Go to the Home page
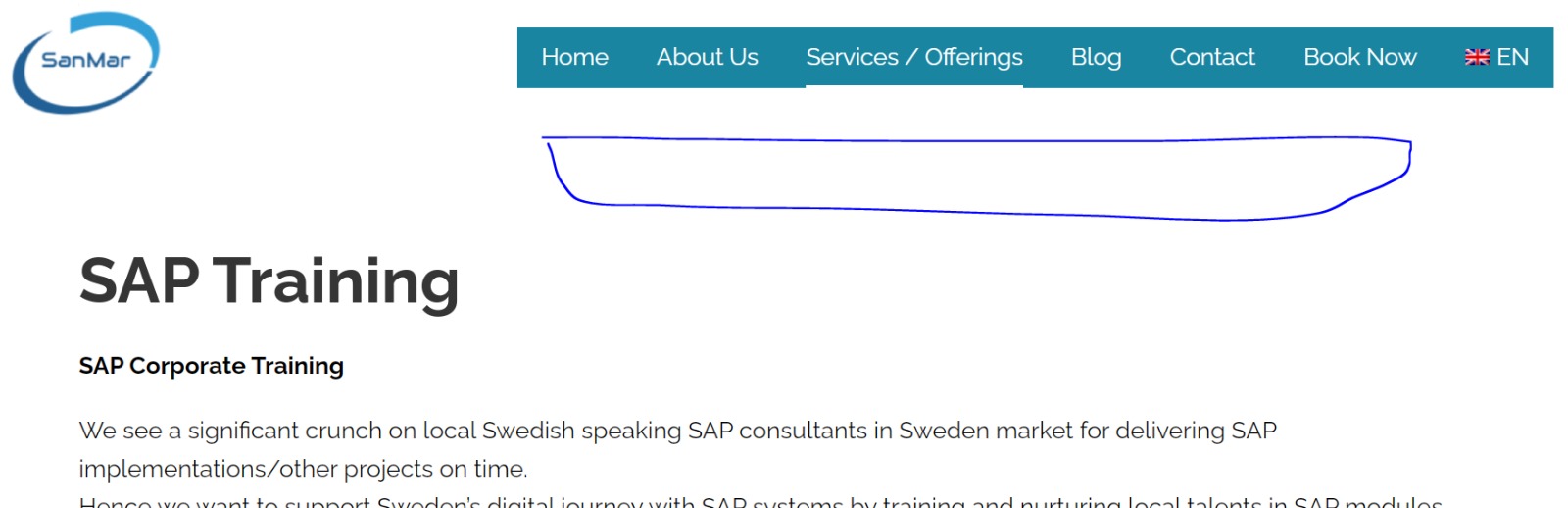Screen dimensions: 1568x508 (574, 57)
